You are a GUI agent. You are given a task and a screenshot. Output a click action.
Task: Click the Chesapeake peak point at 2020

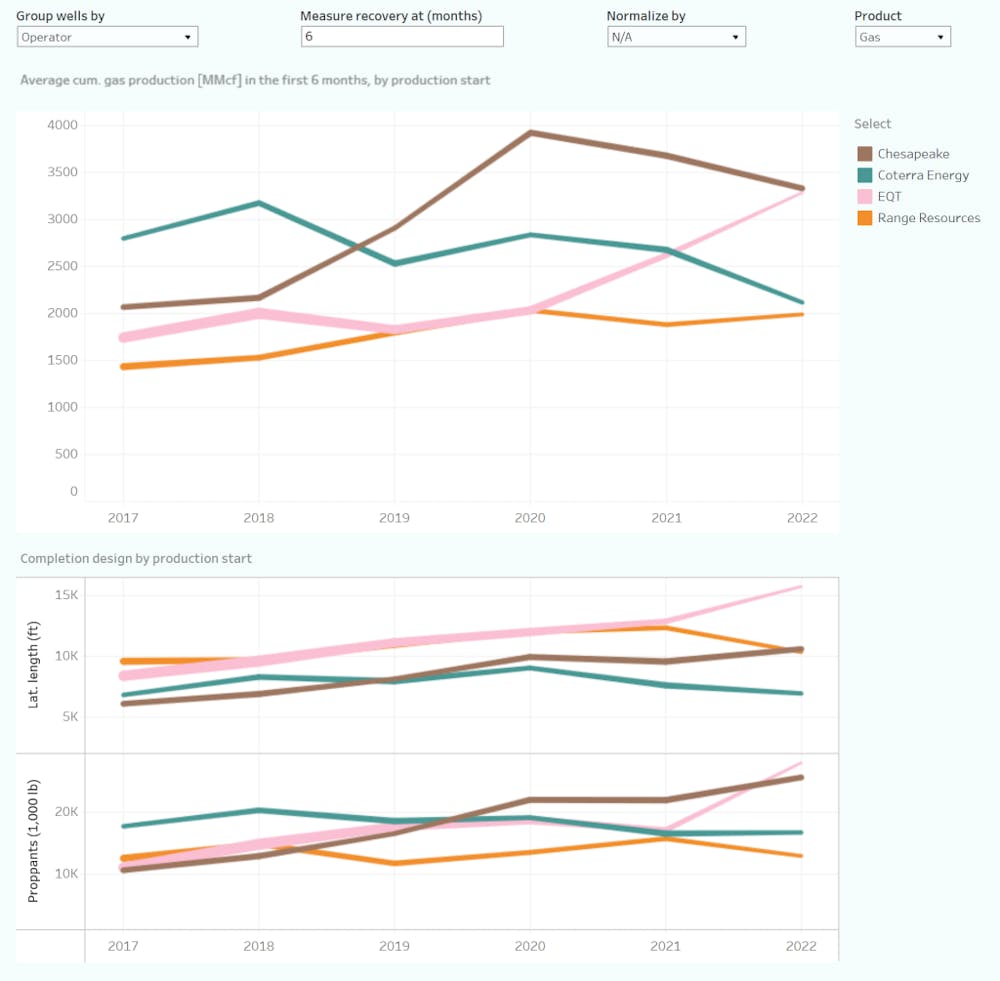[x=530, y=133]
